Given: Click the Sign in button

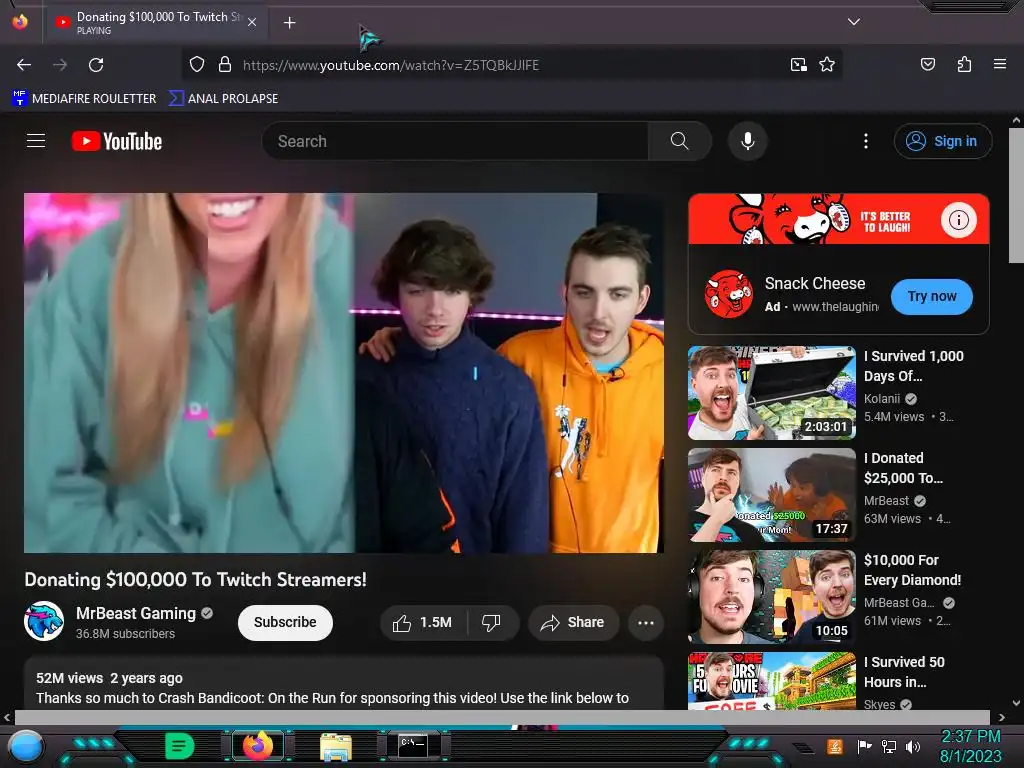Looking at the screenshot, I should coord(942,141).
